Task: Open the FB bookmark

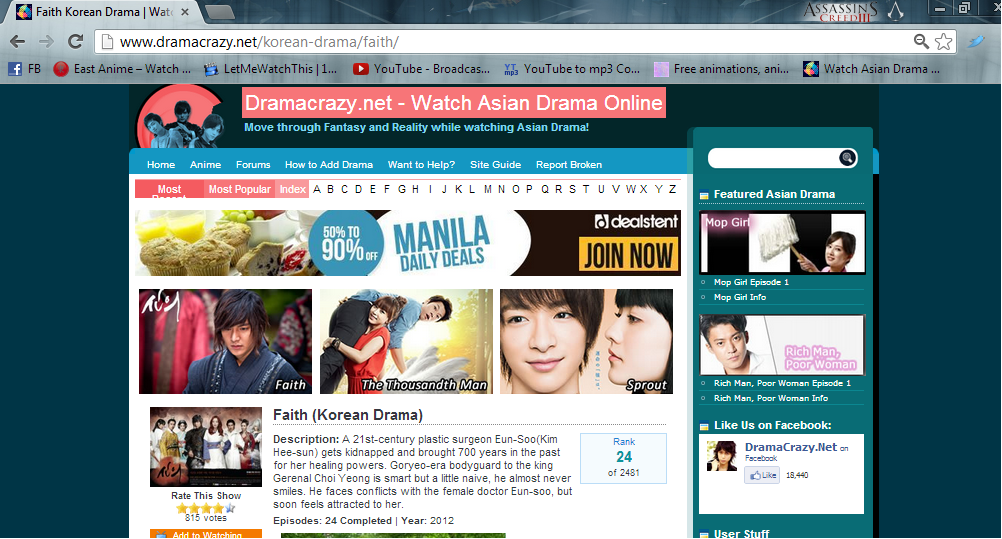Action: click(24, 69)
